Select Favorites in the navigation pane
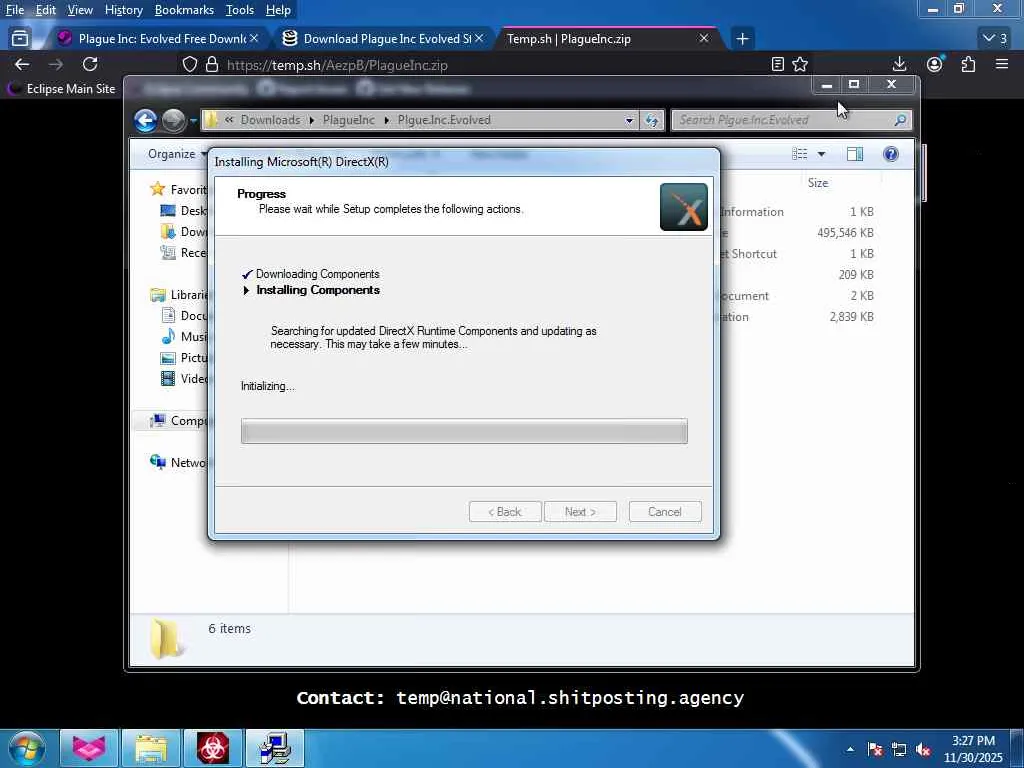Image resolution: width=1024 pixels, height=768 pixels. point(178,189)
